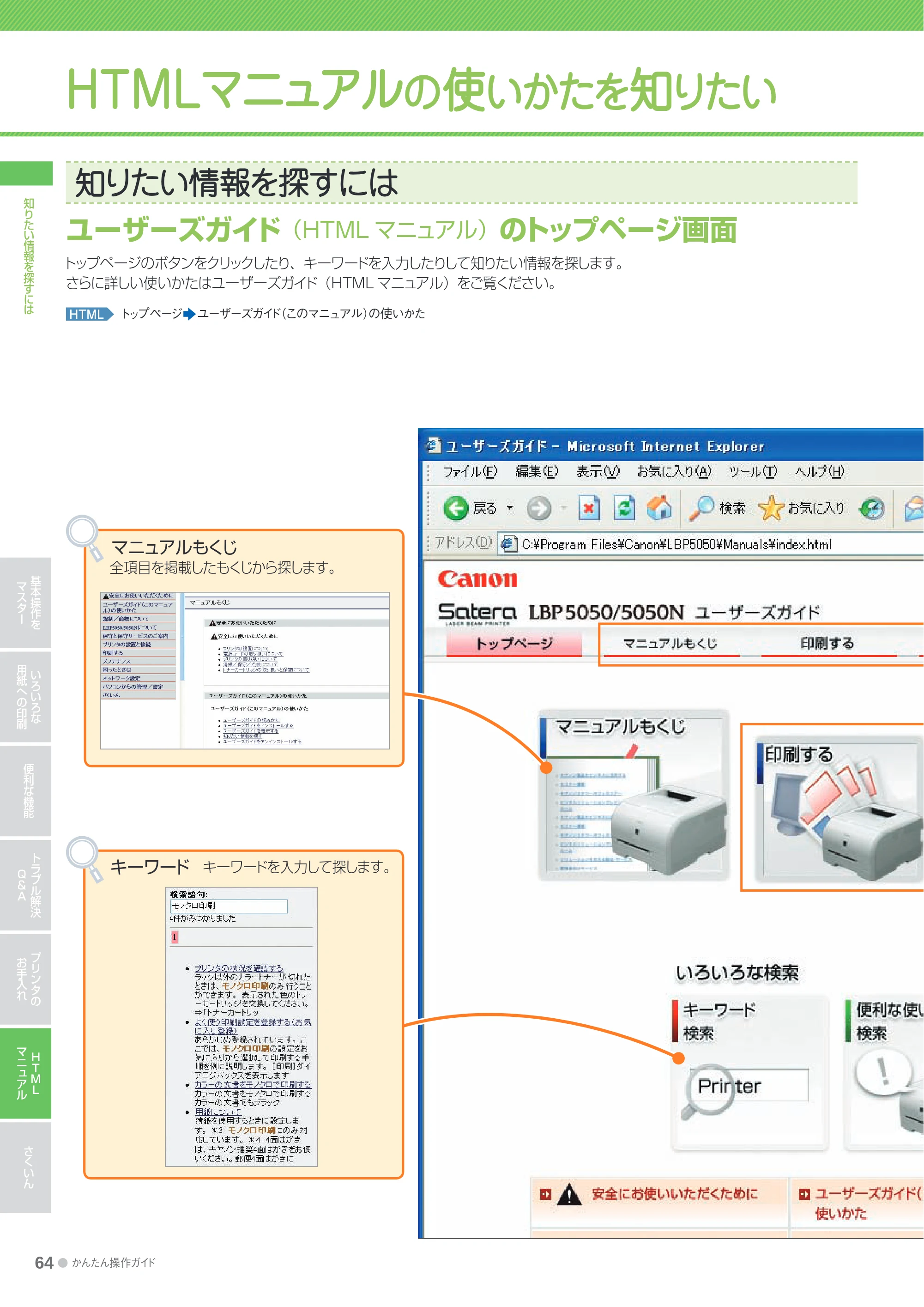Open the dropdown arrow beside the Forward button
This screenshot has height=1307, width=924.
[x=564, y=507]
